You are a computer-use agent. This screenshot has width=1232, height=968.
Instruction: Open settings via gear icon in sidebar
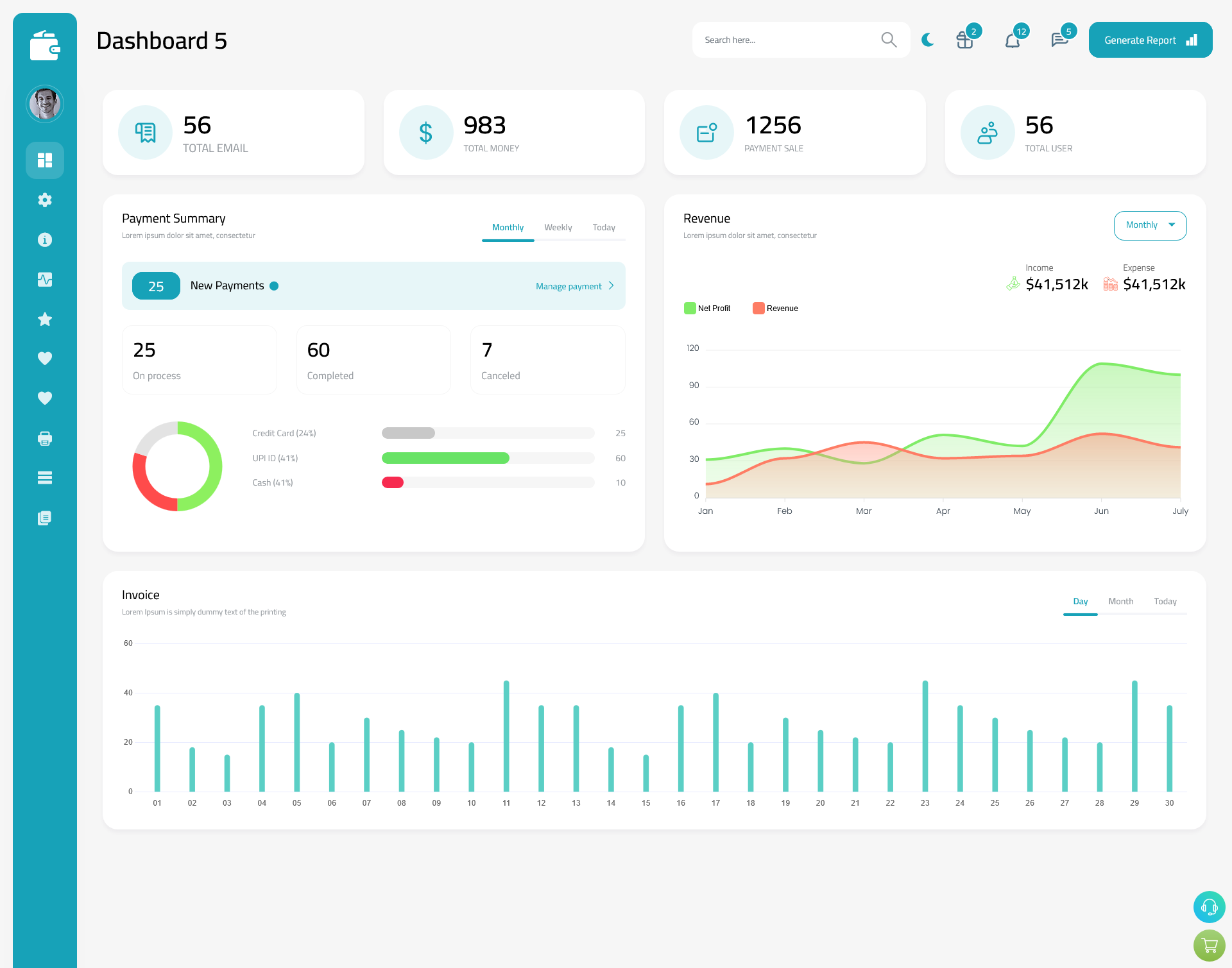[x=45, y=200]
